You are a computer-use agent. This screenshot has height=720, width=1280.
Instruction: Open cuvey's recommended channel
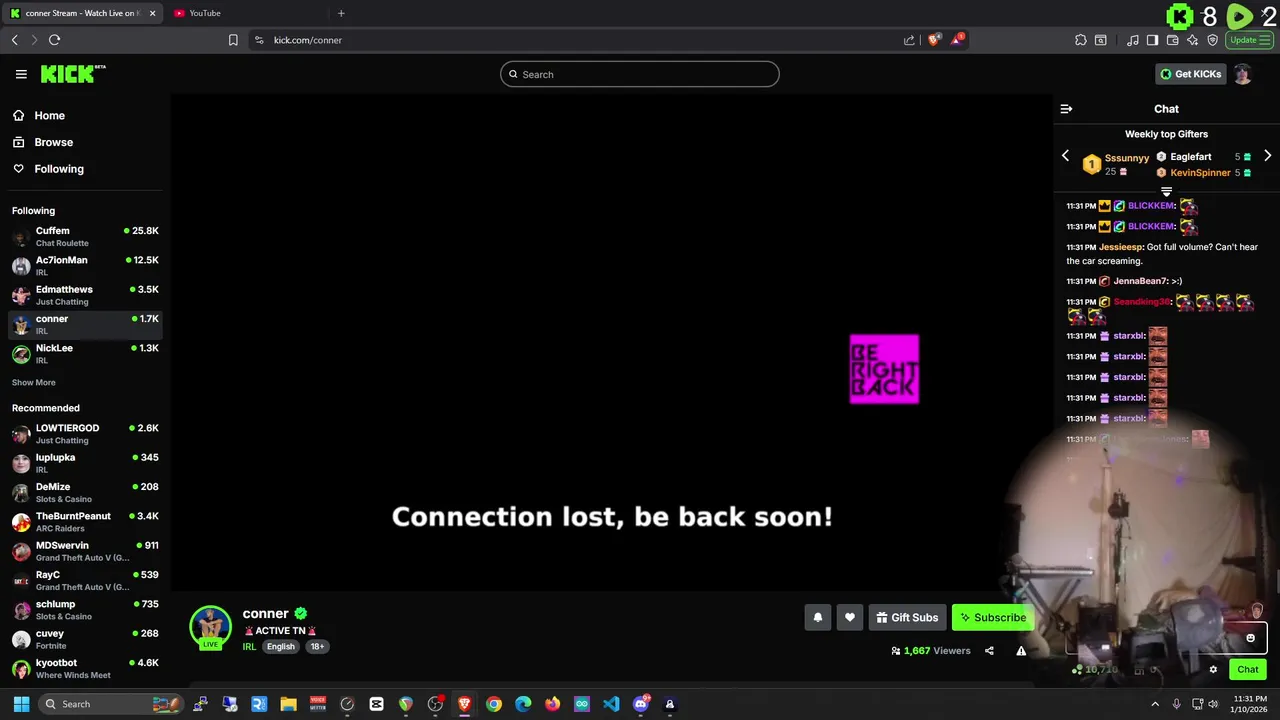pos(85,639)
